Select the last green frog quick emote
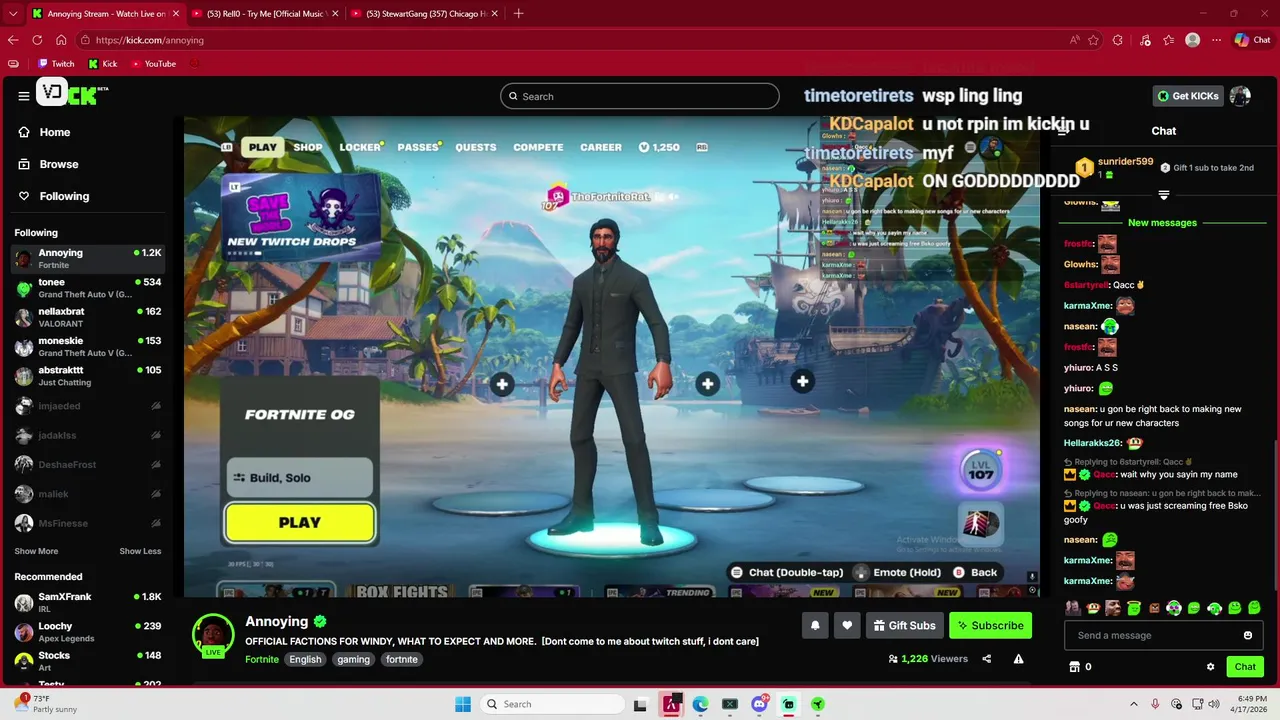This screenshot has width=1280, height=720. tap(1254, 607)
